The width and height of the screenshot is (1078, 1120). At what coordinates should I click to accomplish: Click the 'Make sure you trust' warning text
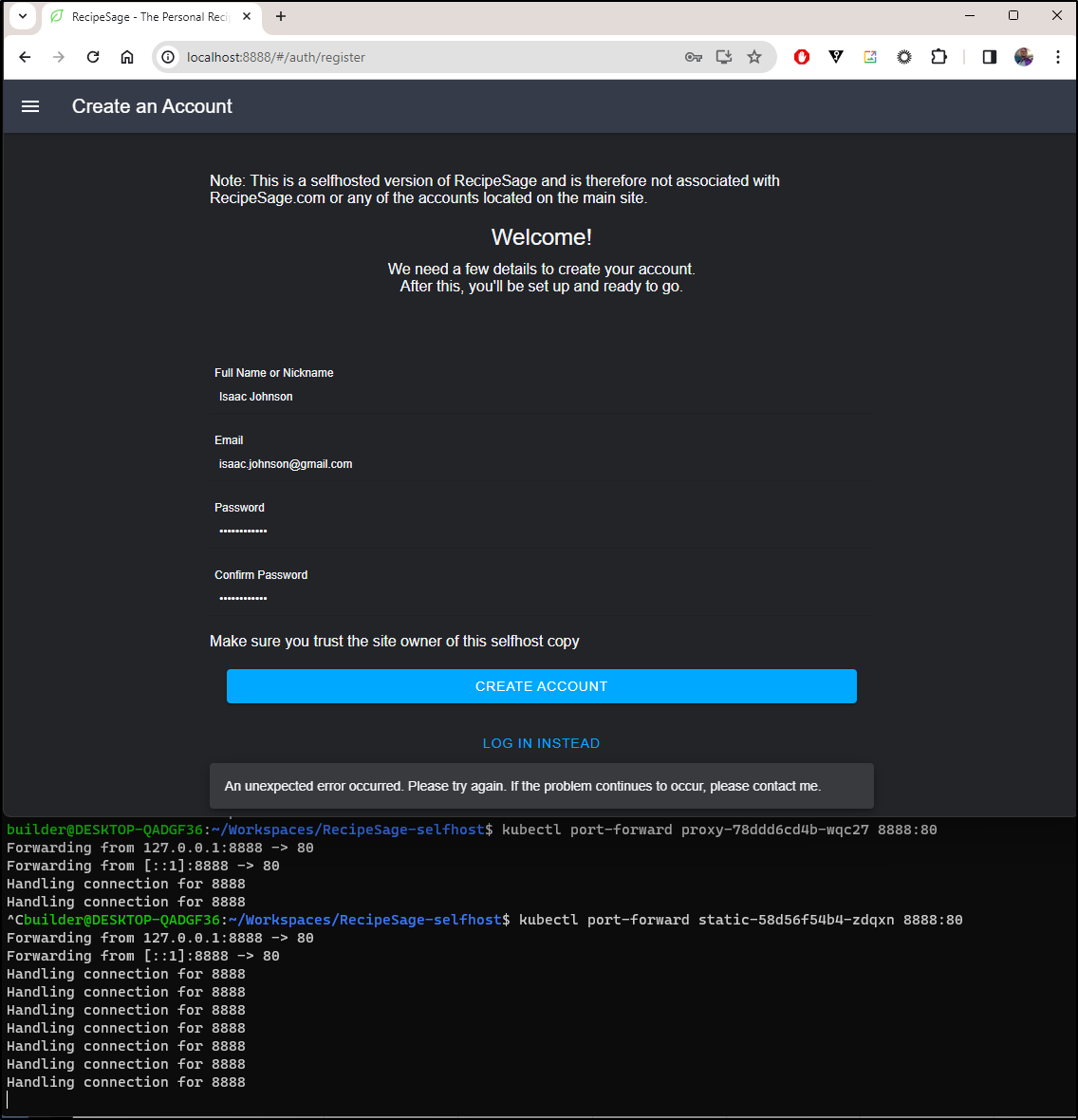394,642
